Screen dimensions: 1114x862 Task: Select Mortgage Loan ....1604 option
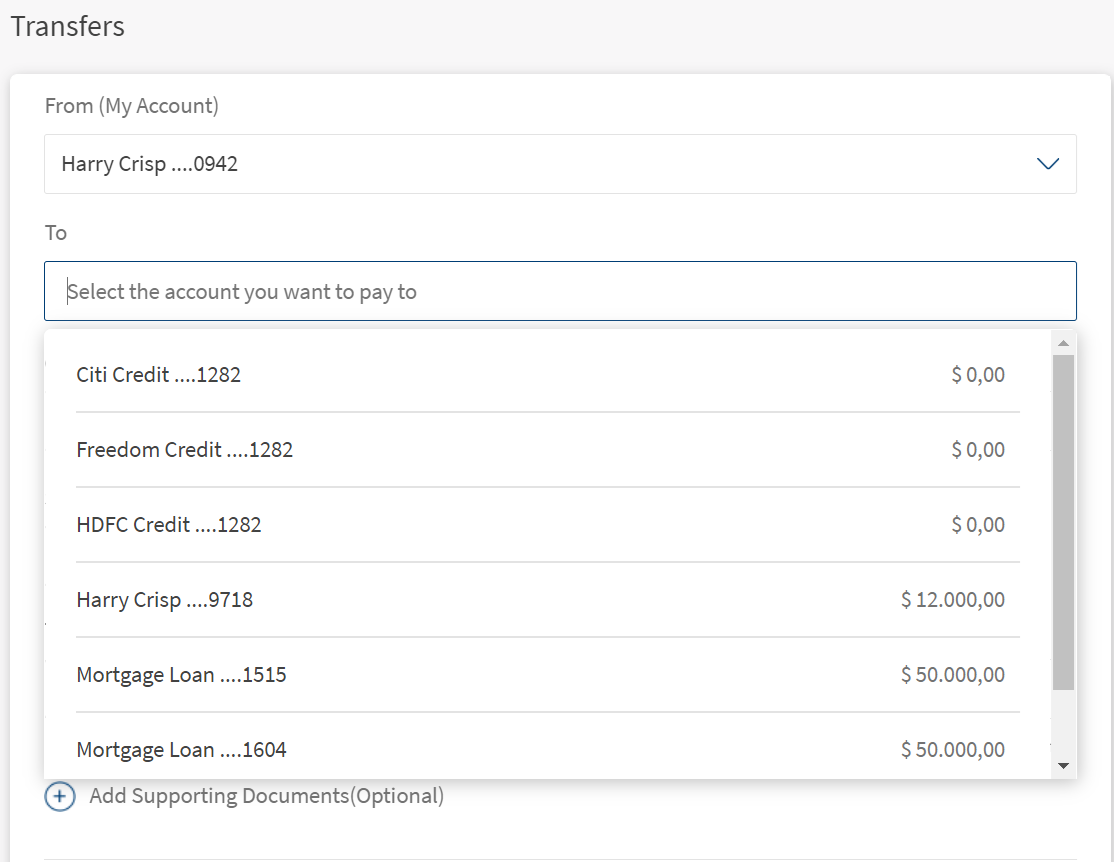tap(181, 750)
